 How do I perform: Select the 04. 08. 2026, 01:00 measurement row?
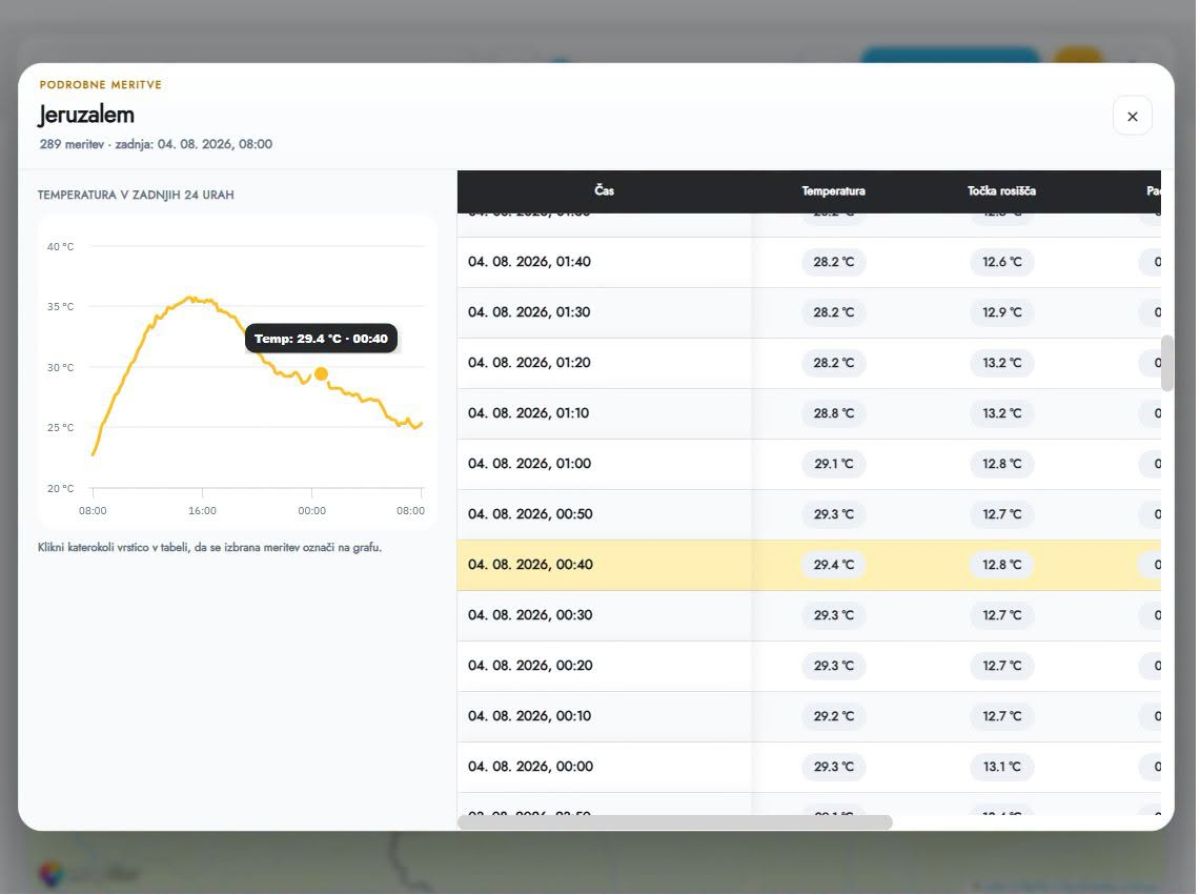(809, 464)
